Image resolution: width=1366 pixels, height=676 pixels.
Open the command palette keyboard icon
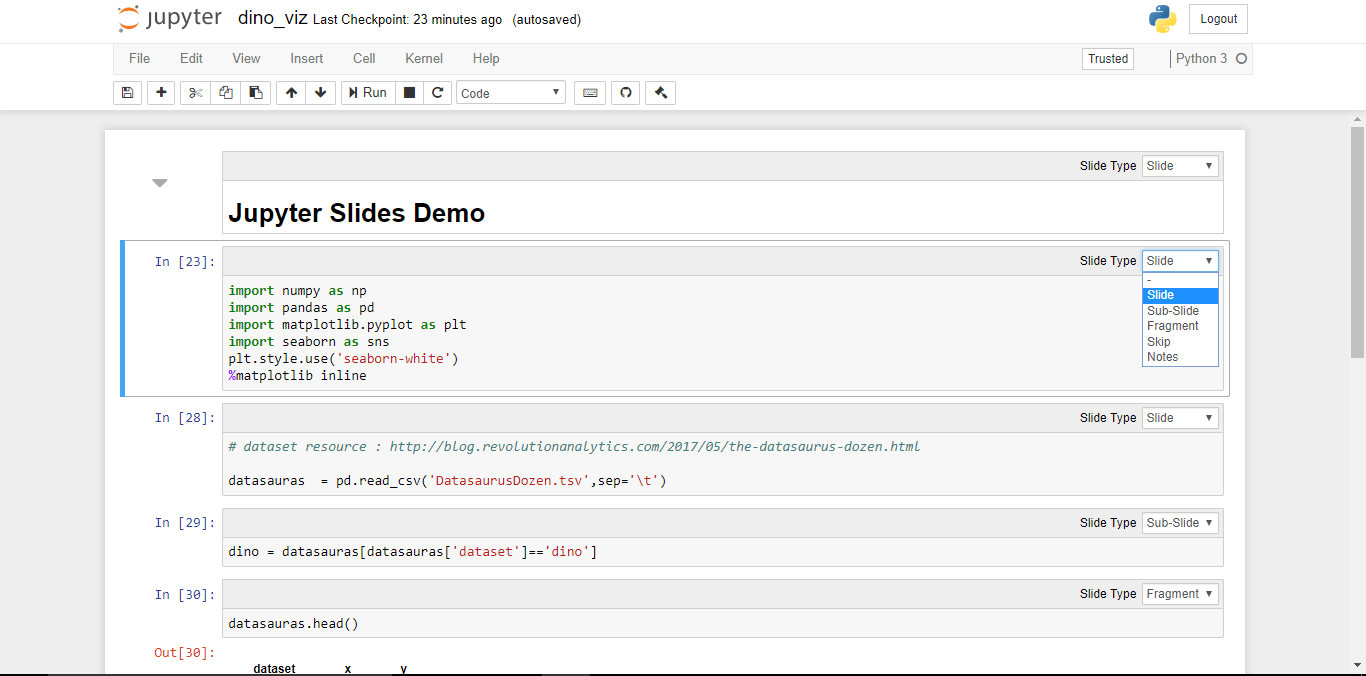[590, 93]
